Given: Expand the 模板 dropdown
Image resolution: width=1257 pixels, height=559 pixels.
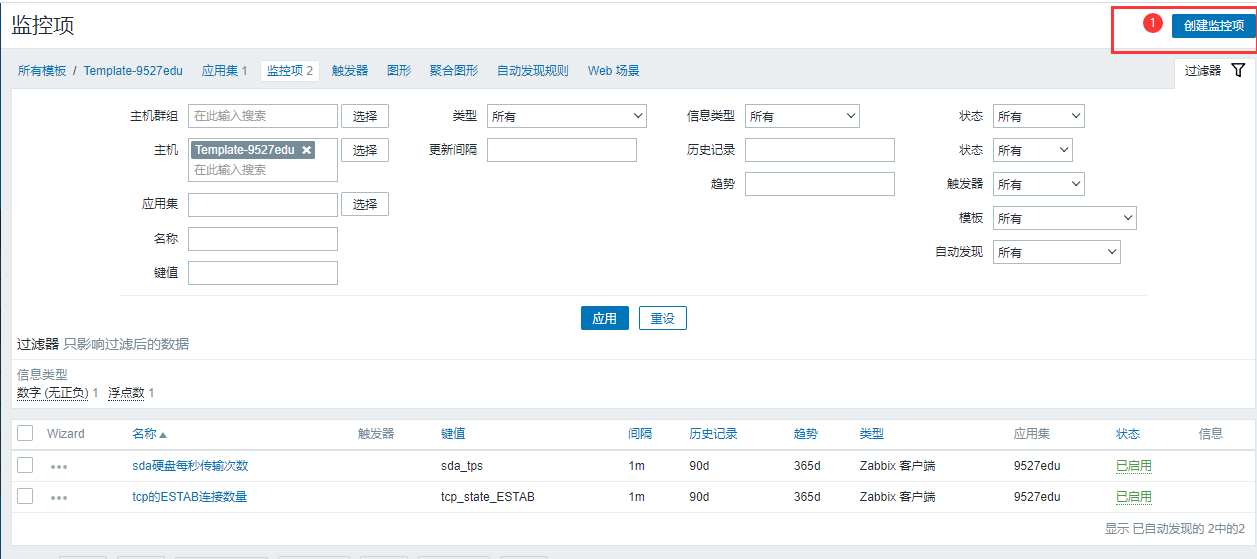Looking at the screenshot, I should tap(1064, 218).
